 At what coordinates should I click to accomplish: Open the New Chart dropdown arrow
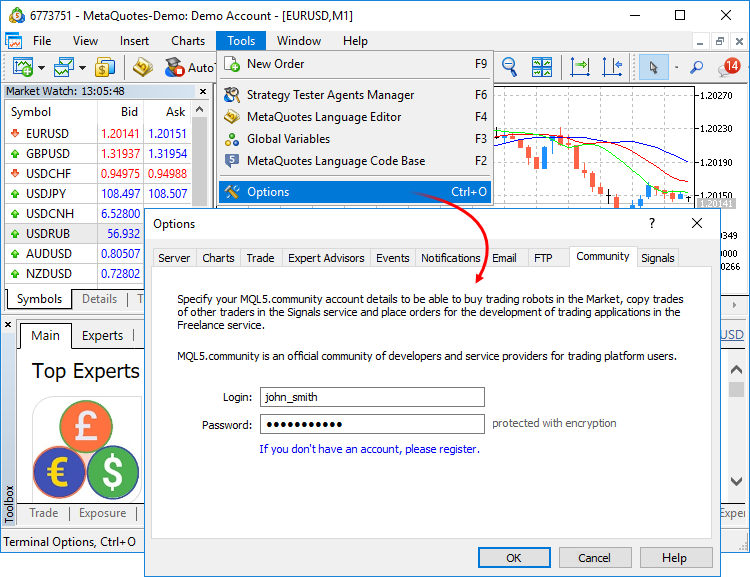click(42, 67)
